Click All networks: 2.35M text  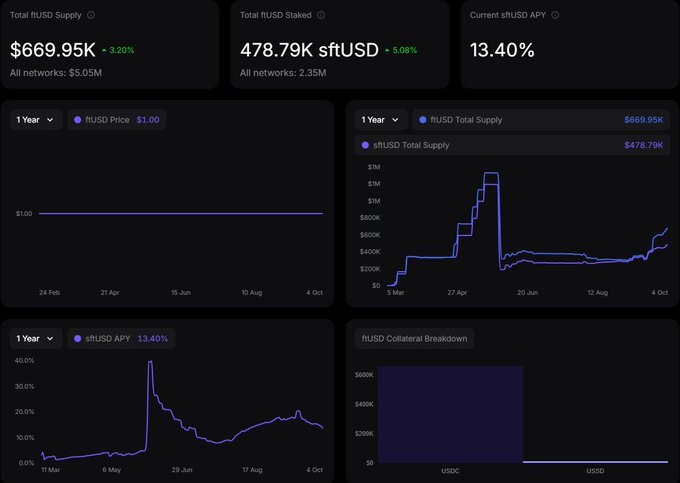click(x=283, y=73)
